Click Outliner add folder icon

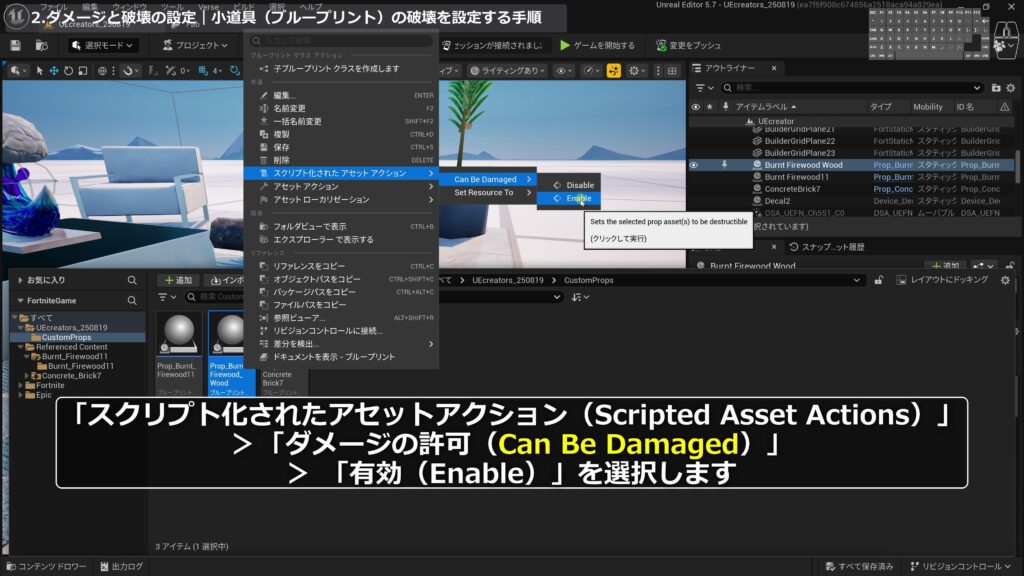coord(996,88)
